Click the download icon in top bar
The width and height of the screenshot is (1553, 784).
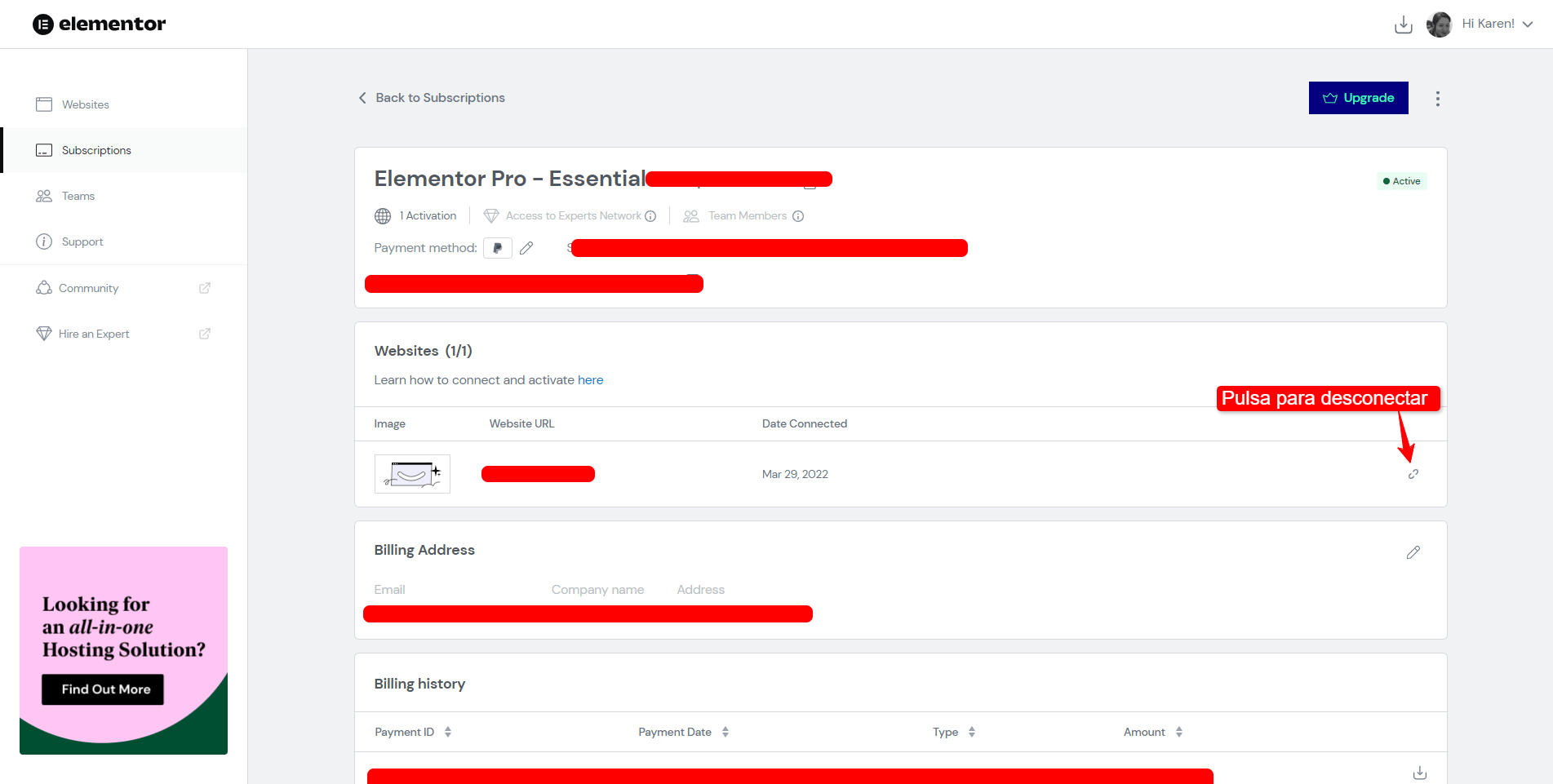pyautogui.click(x=1404, y=24)
